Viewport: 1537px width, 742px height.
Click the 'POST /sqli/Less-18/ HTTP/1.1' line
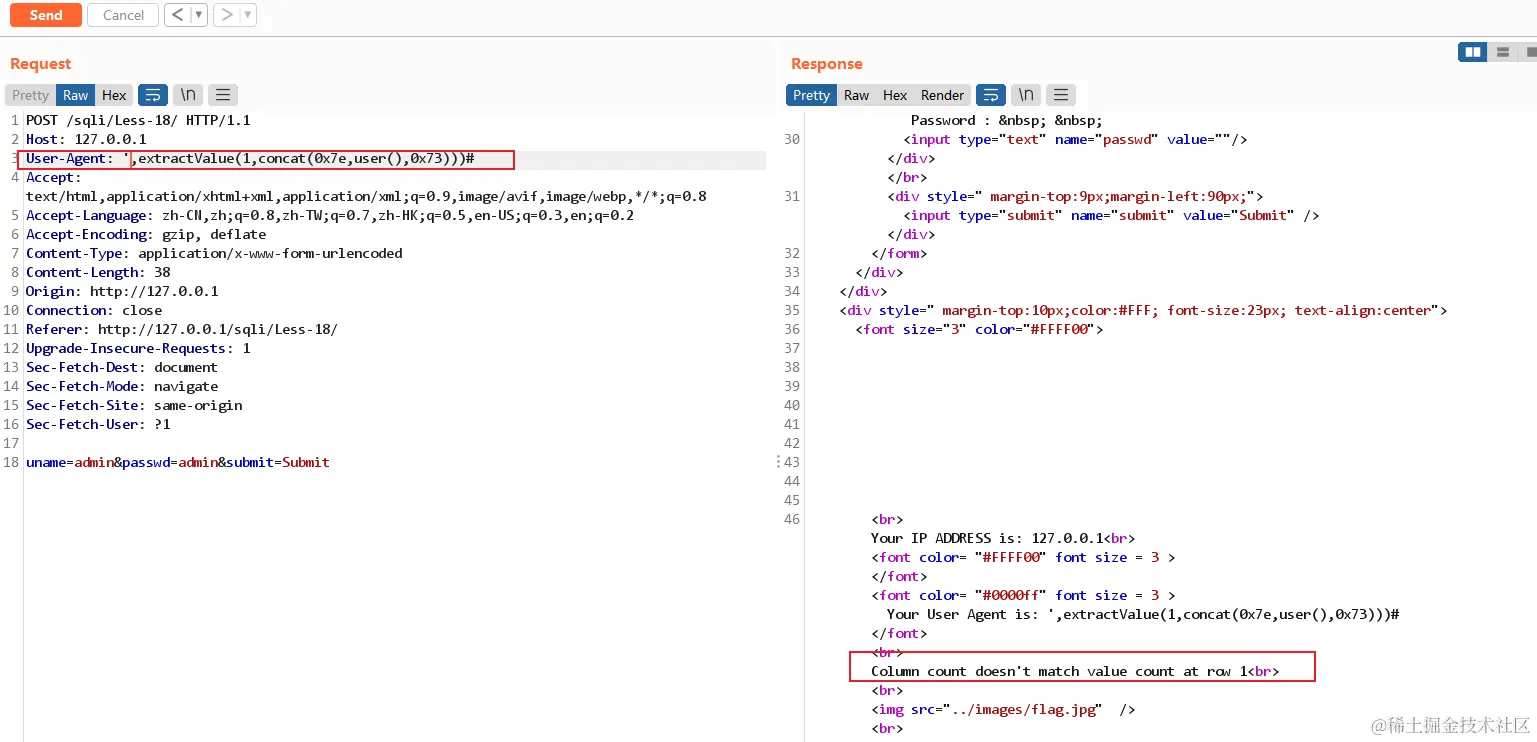[x=138, y=120]
